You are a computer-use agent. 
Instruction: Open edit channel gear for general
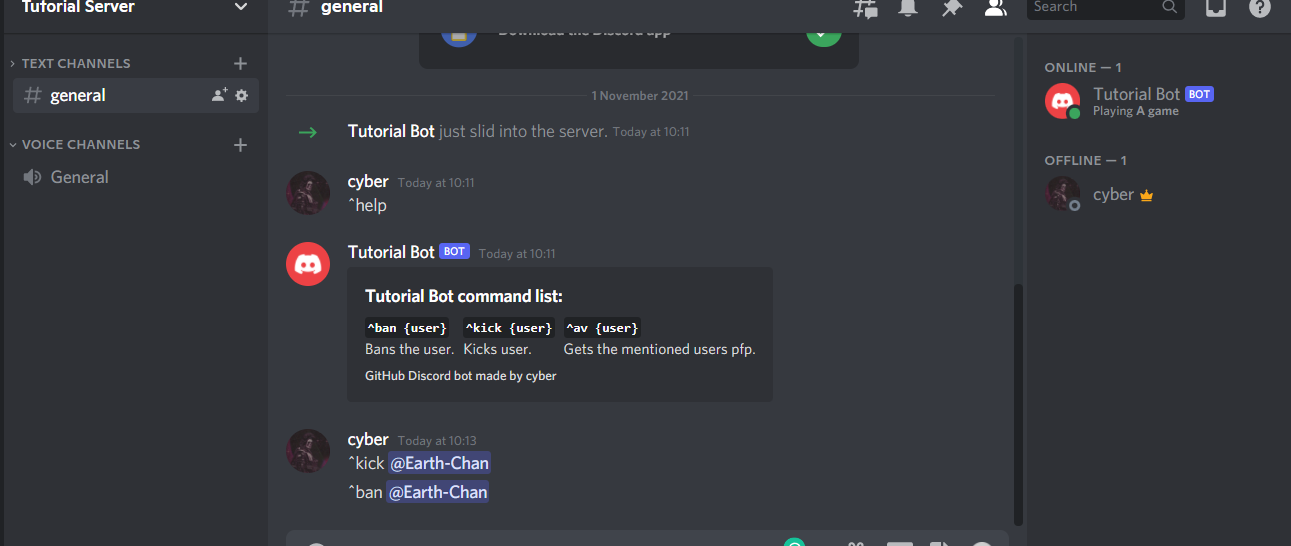point(241,95)
